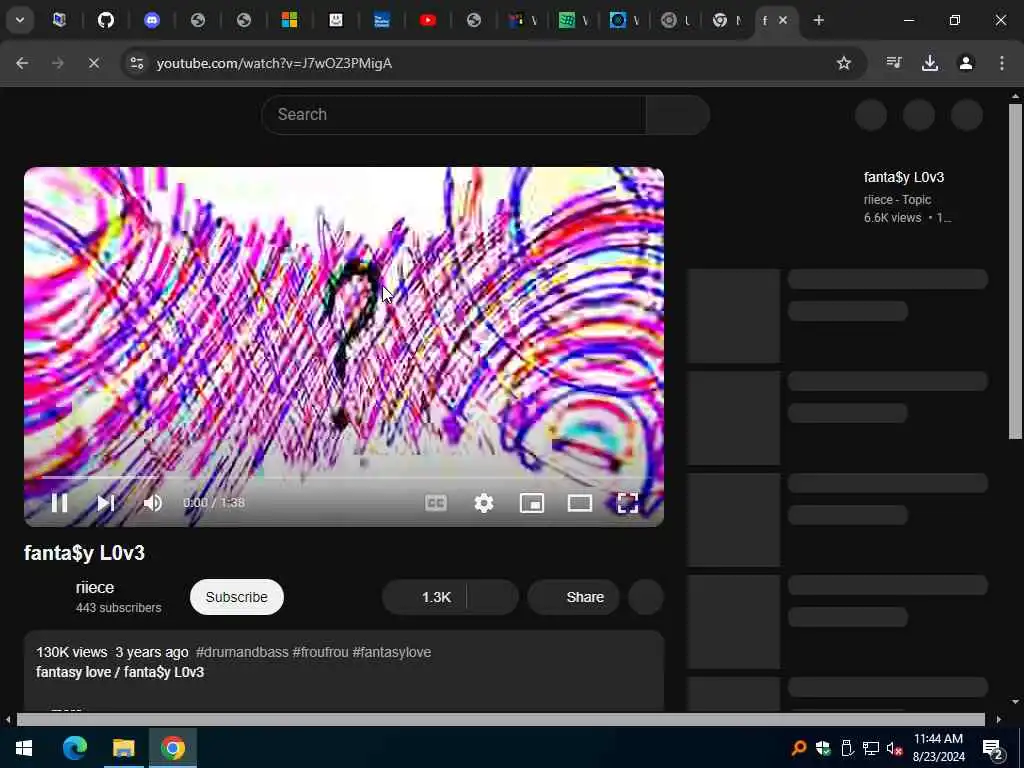Click the video progress bar
The height and width of the screenshot is (768, 1024).
(x=344, y=477)
